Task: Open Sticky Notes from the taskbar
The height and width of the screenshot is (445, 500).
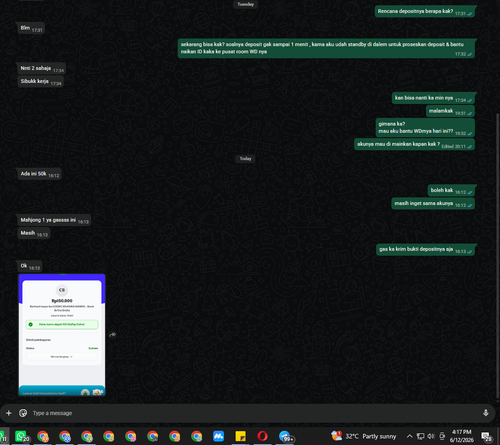Action: point(240,436)
